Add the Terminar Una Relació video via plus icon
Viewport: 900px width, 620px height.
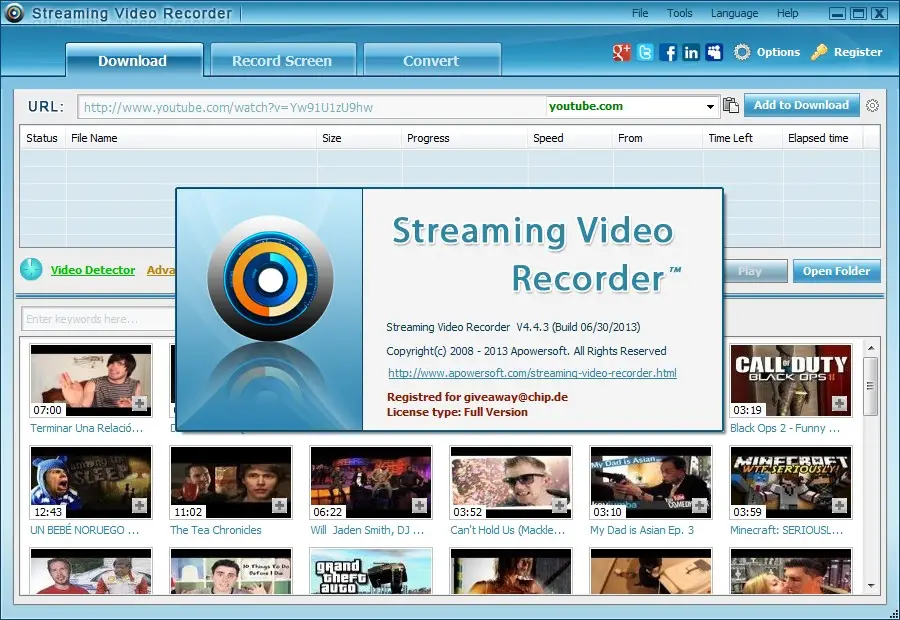click(x=139, y=404)
